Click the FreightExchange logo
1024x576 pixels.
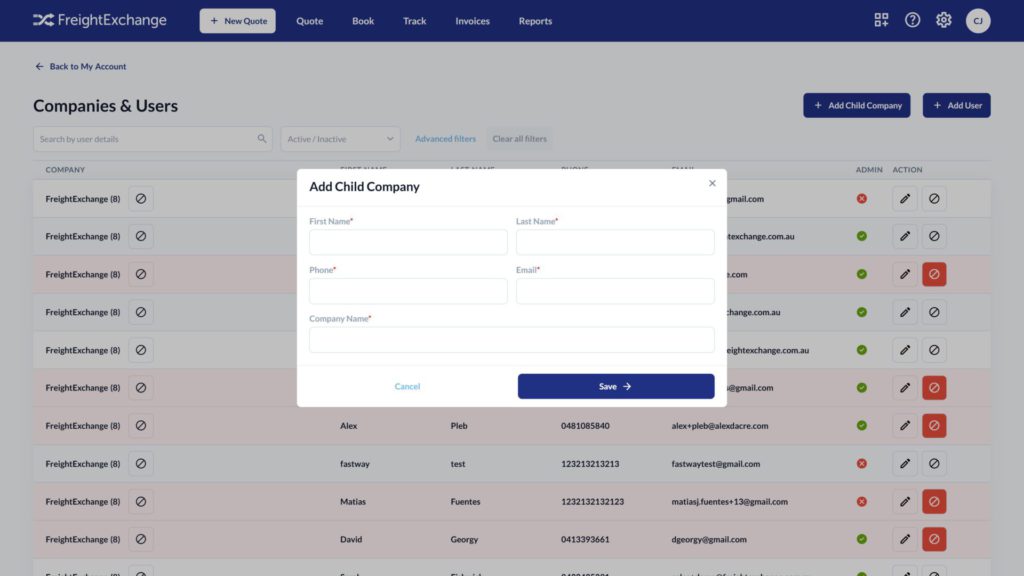click(x=100, y=20)
